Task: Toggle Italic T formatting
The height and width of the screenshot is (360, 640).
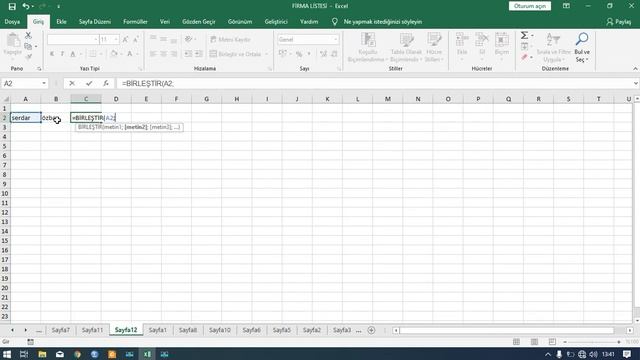Action: tap(62, 54)
